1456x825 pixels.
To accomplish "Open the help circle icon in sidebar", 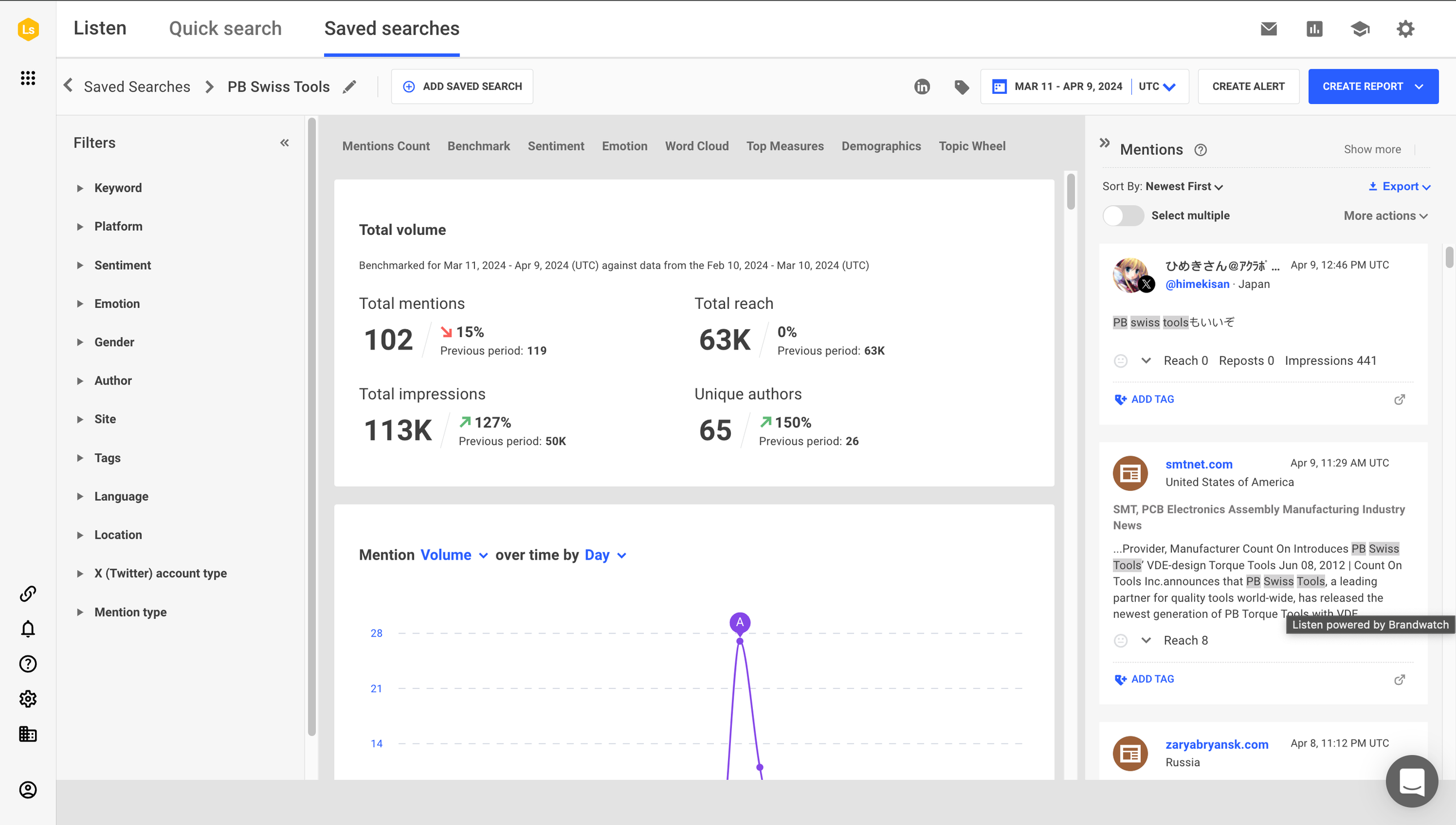I will (28, 664).
